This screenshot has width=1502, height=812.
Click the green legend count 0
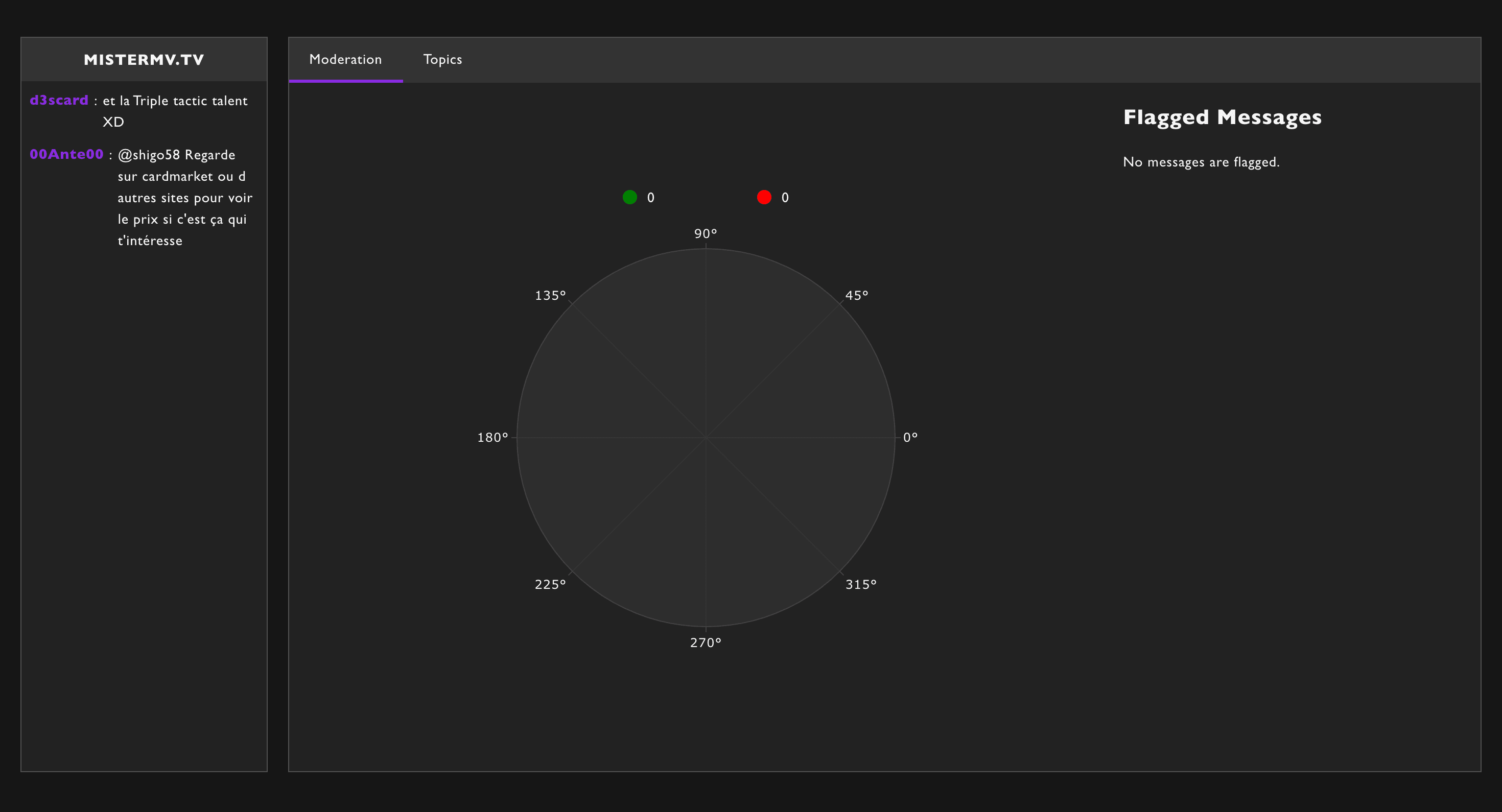(651, 198)
